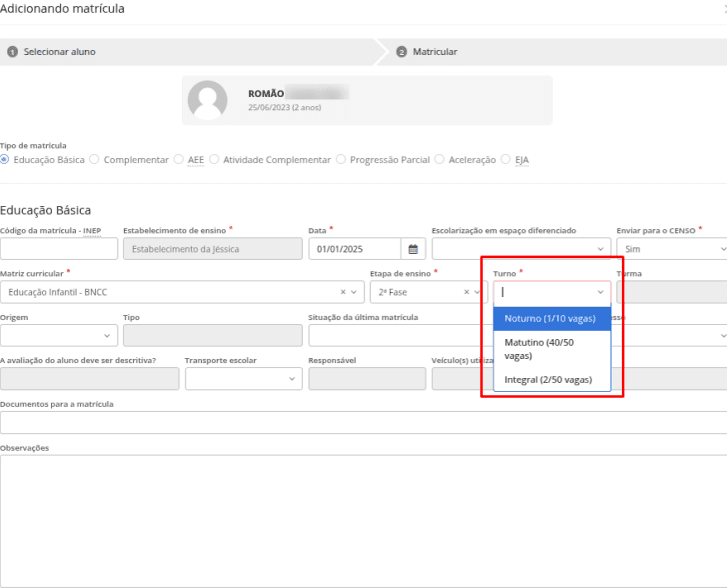727x588 pixels.
Task: Select the Complementar enrollment type
Action: (x=95, y=159)
